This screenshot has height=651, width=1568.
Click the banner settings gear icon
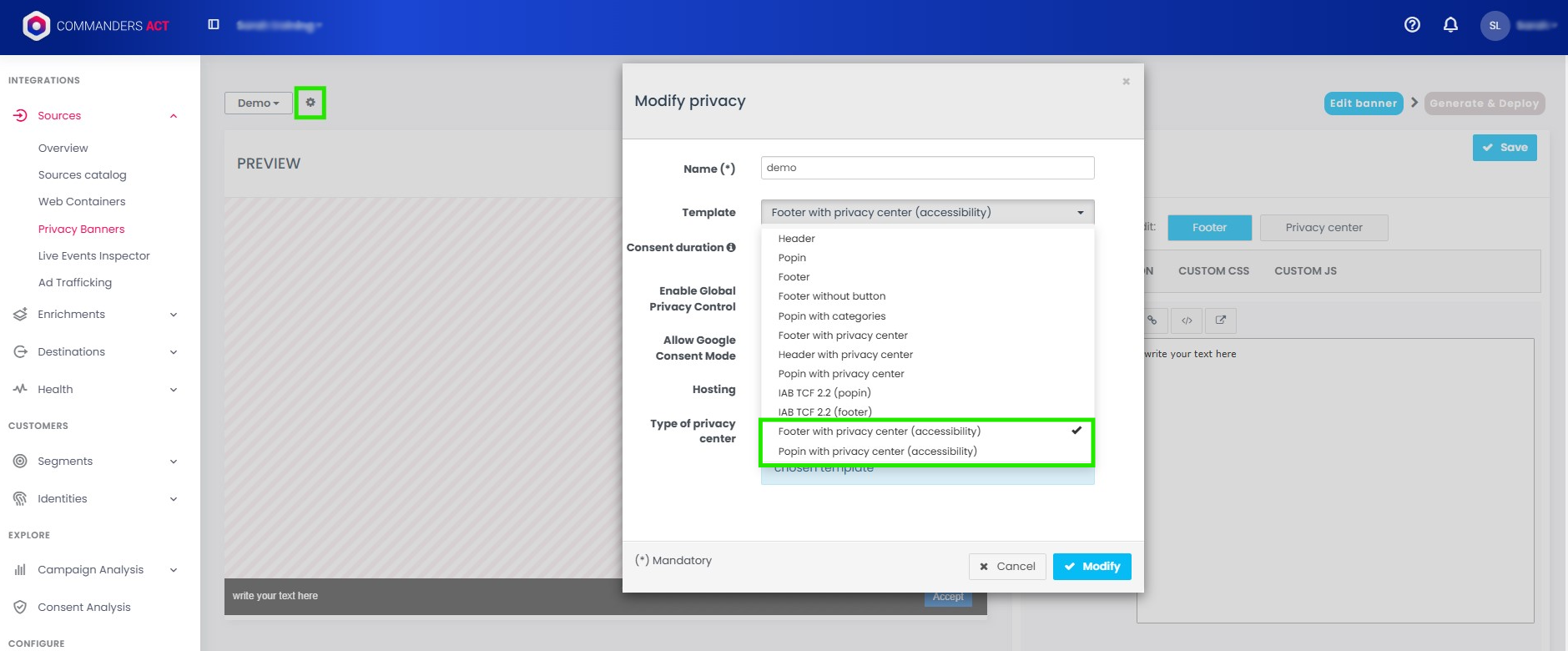click(310, 103)
